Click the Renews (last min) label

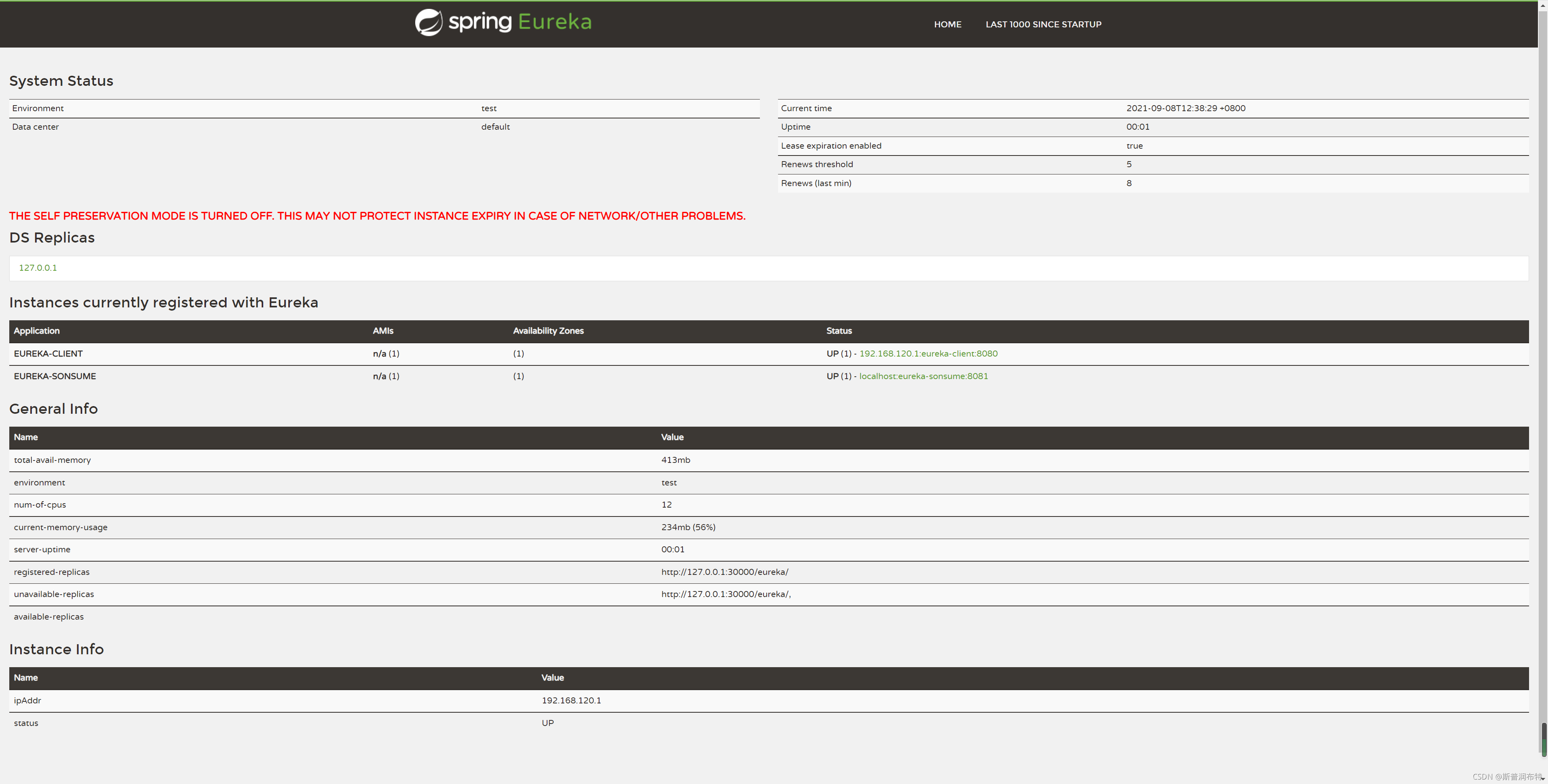816,183
